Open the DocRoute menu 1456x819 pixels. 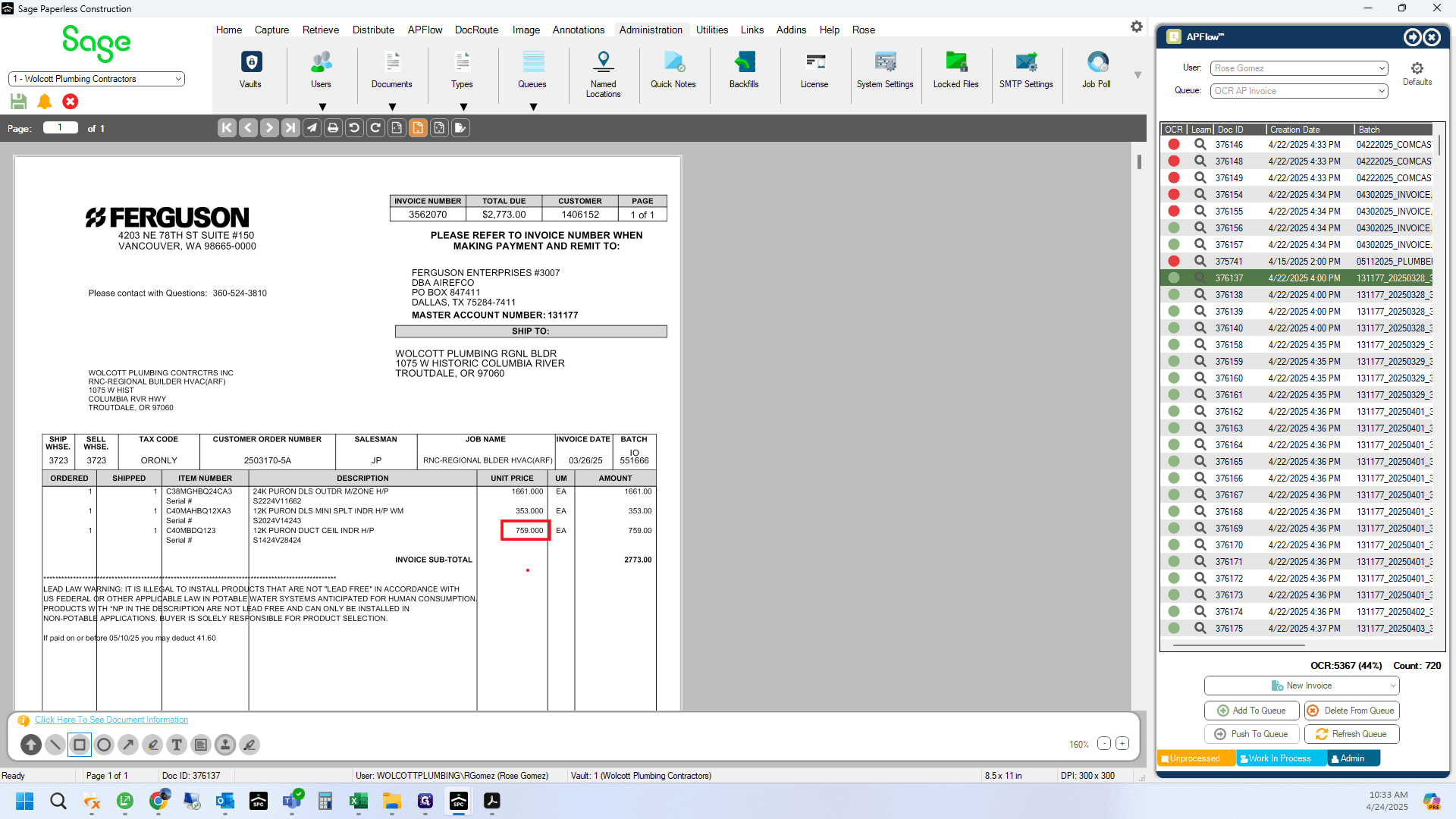(476, 30)
